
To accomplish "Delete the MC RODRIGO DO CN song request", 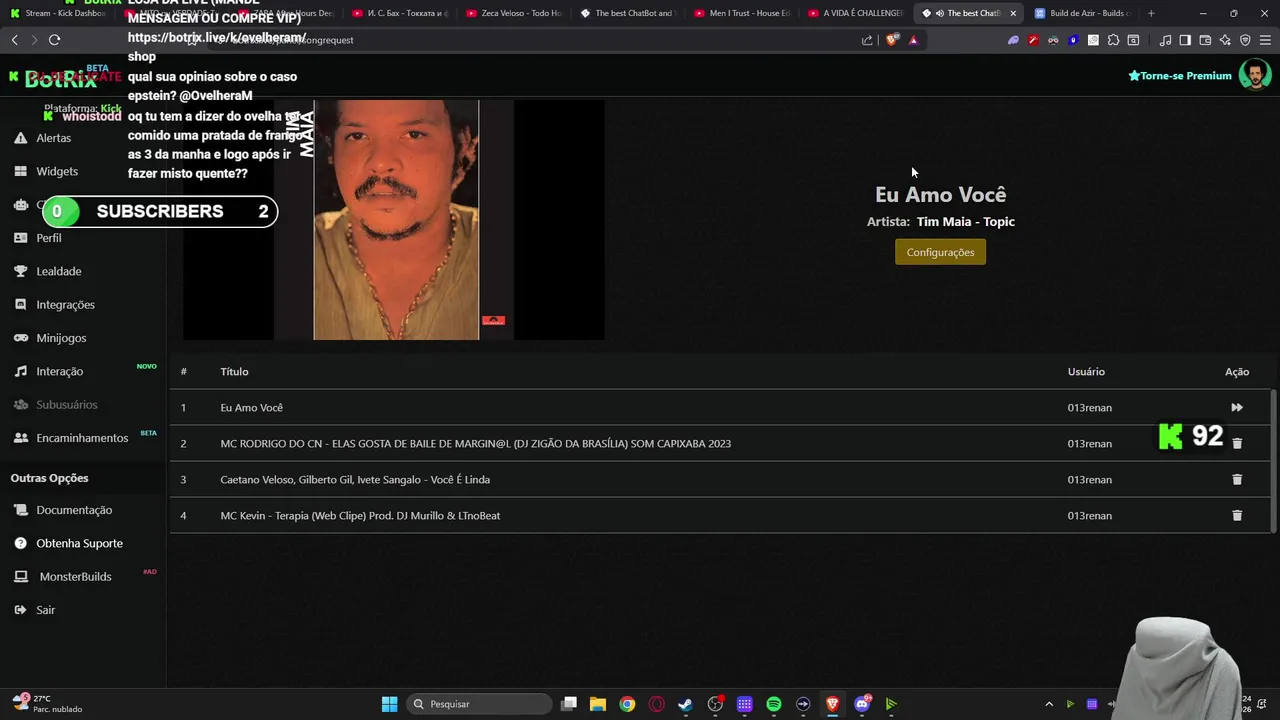I will click(x=1237, y=443).
